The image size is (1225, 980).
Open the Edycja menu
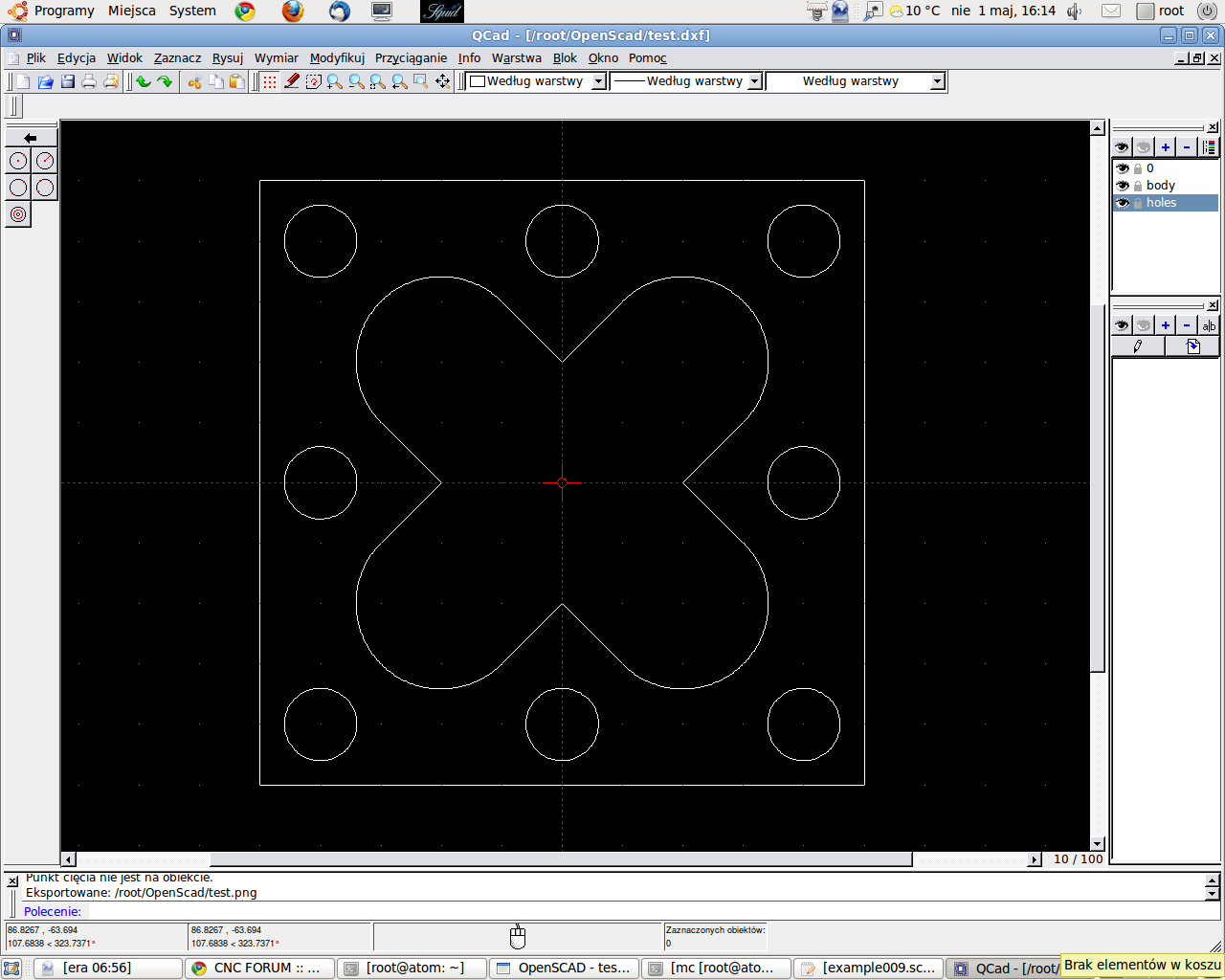tap(77, 58)
